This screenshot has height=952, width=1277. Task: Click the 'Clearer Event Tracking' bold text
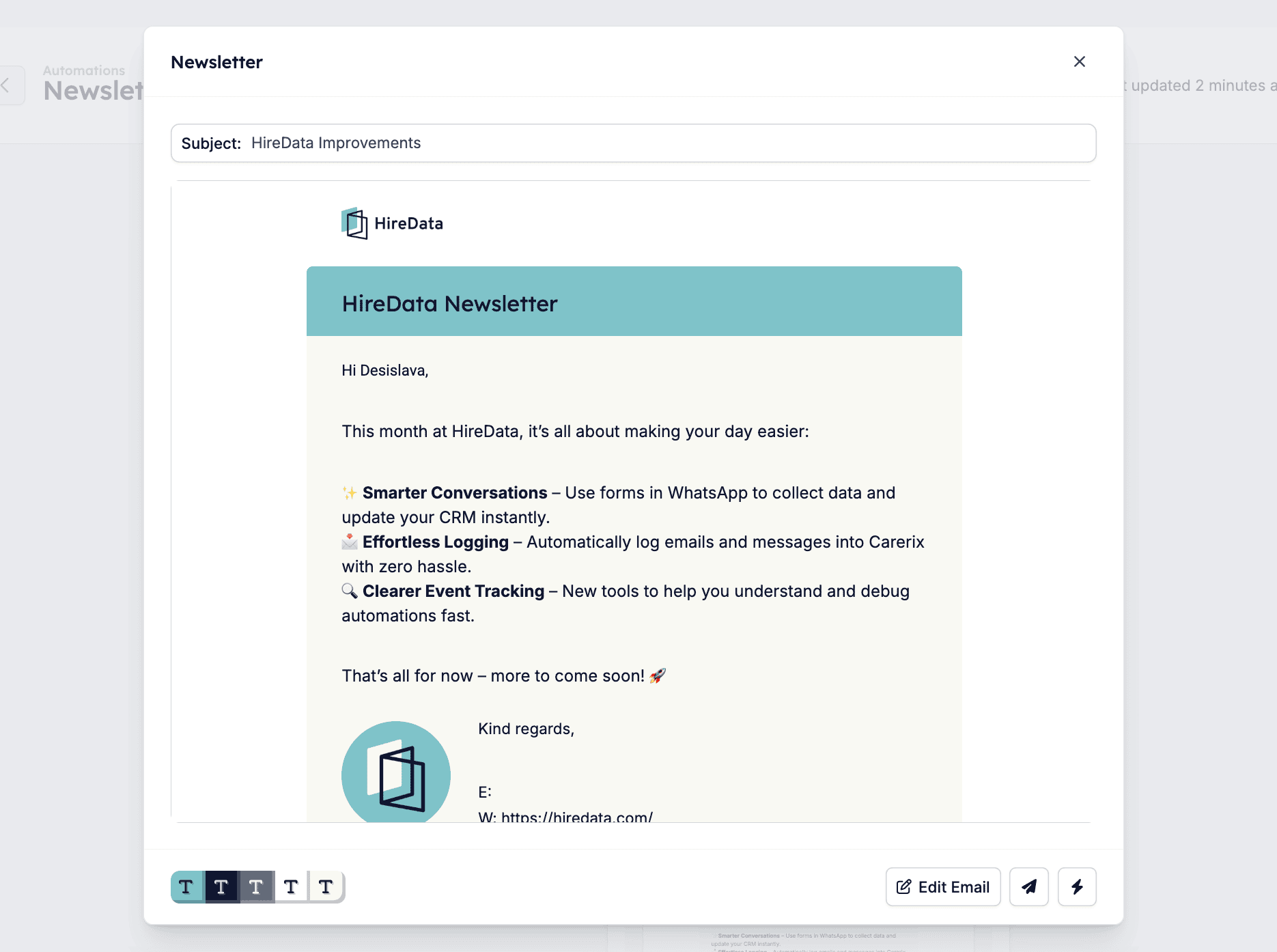coord(453,591)
